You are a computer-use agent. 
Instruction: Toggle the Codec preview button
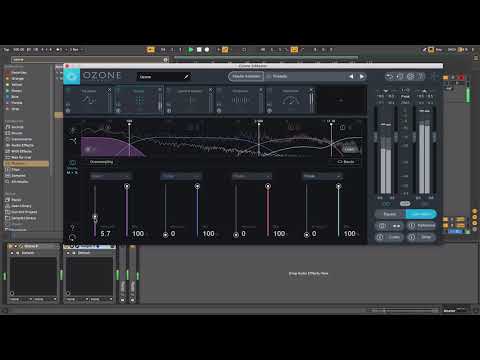[x=390, y=237]
